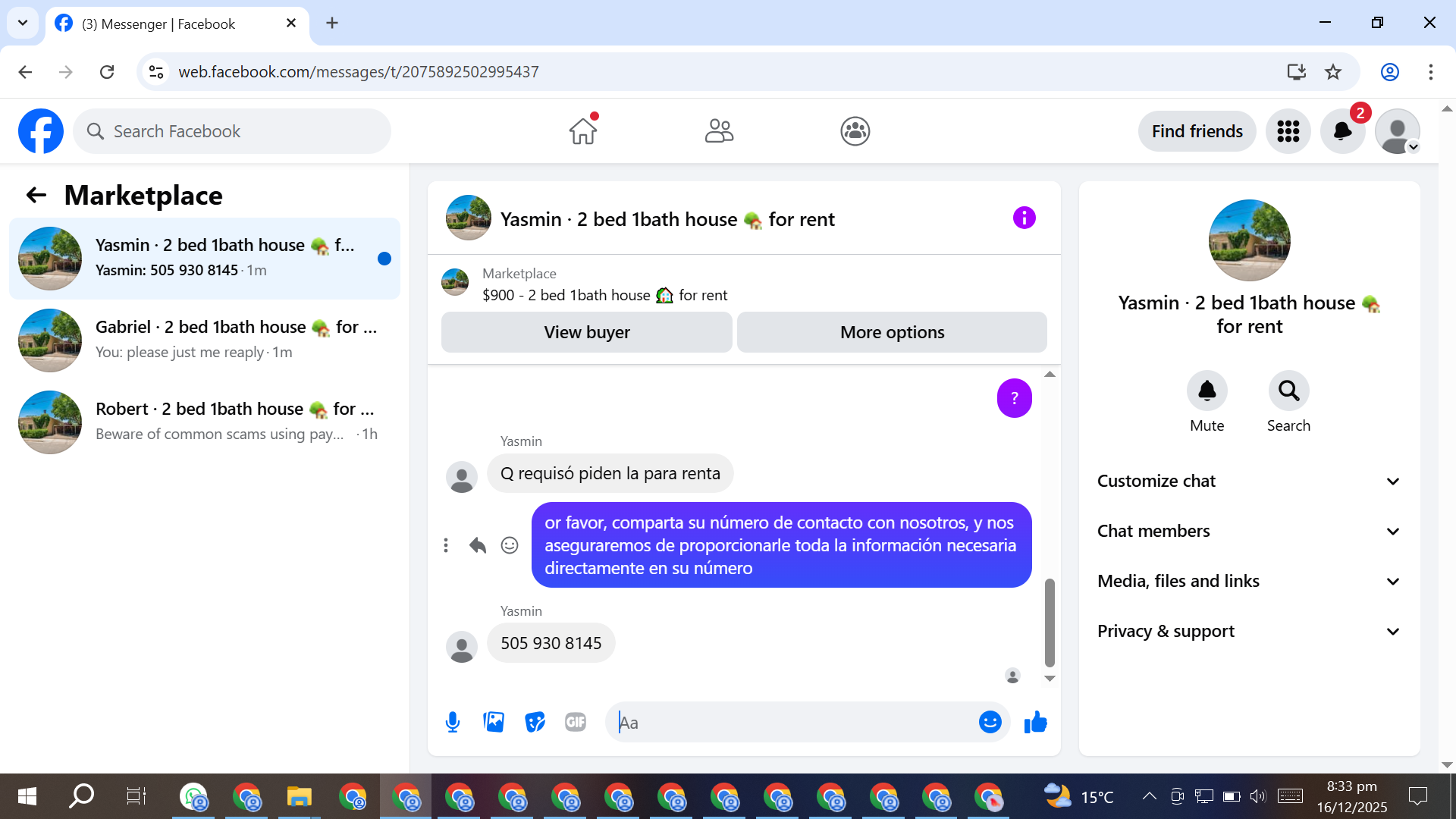Viewport: 1456px width, 819px height.
Task: Attach a photo file to the chat
Action: coord(494,723)
